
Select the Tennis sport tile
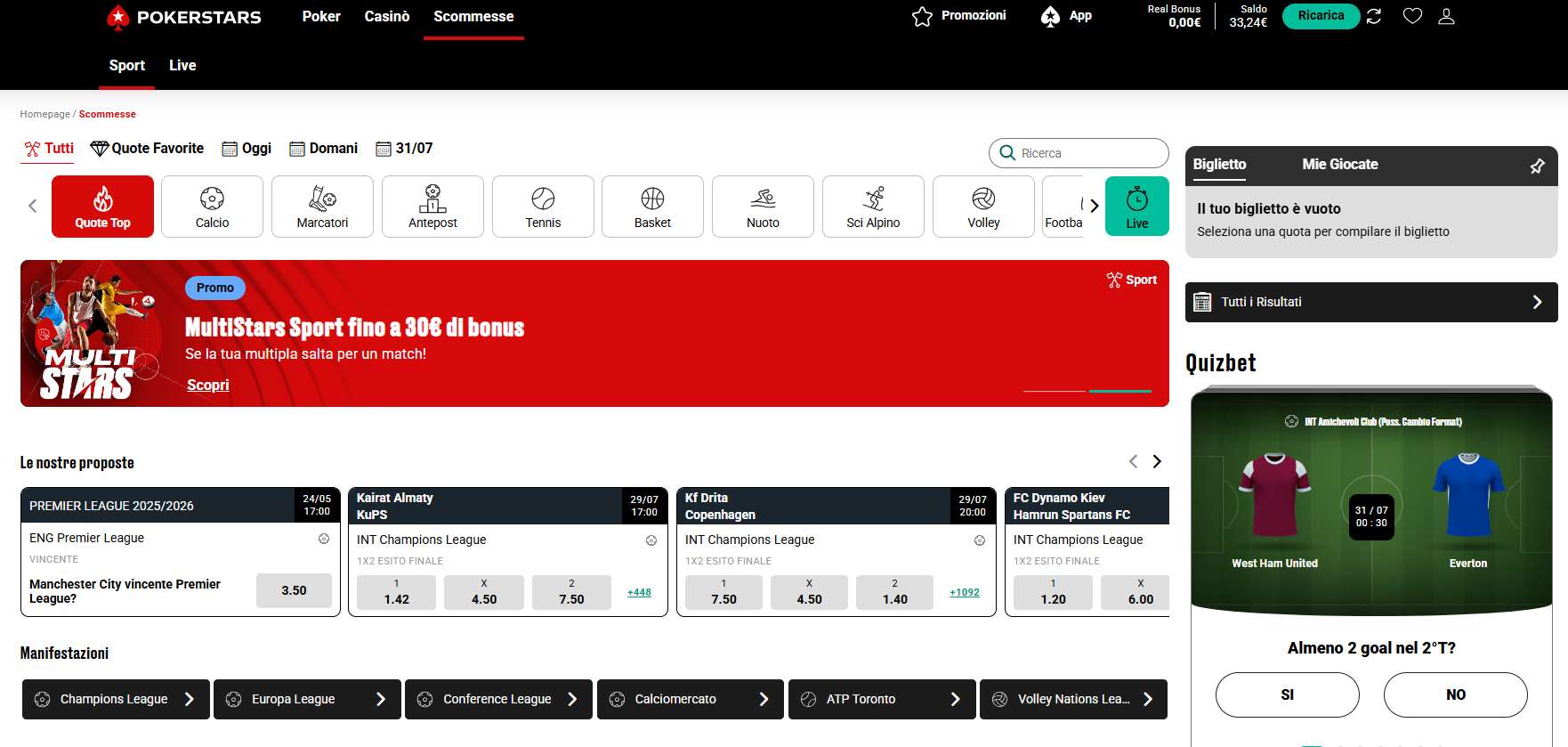click(x=543, y=207)
